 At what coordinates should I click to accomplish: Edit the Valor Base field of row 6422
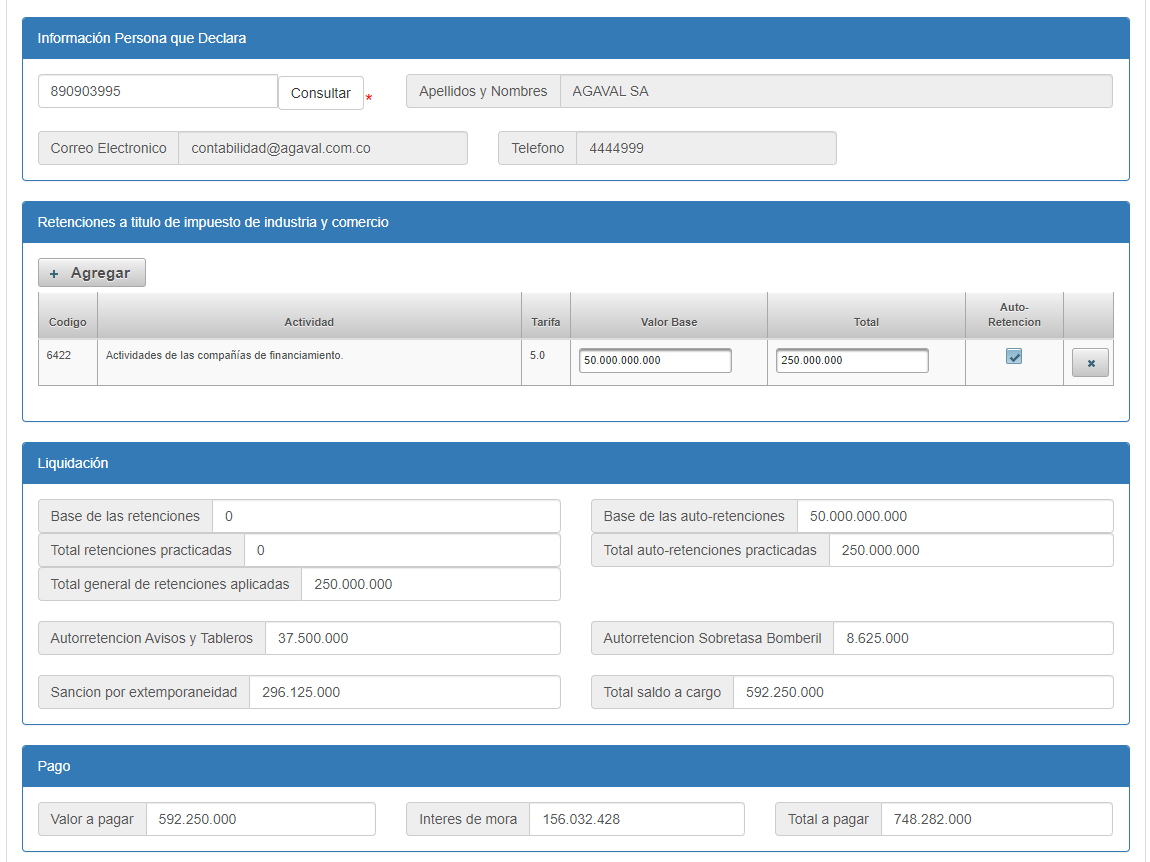pos(655,360)
